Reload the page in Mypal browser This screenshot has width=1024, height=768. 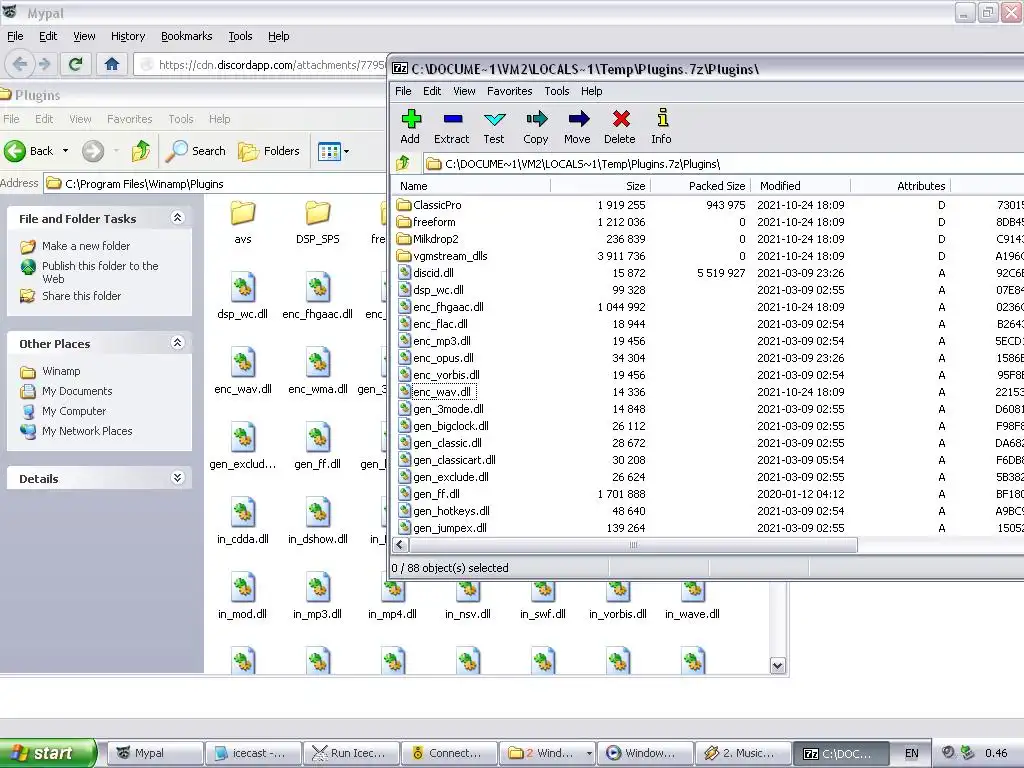point(76,64)
